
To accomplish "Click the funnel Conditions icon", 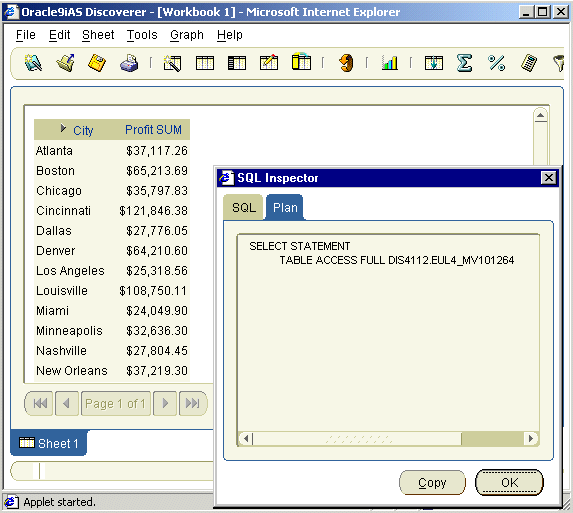I will point(558,63).
